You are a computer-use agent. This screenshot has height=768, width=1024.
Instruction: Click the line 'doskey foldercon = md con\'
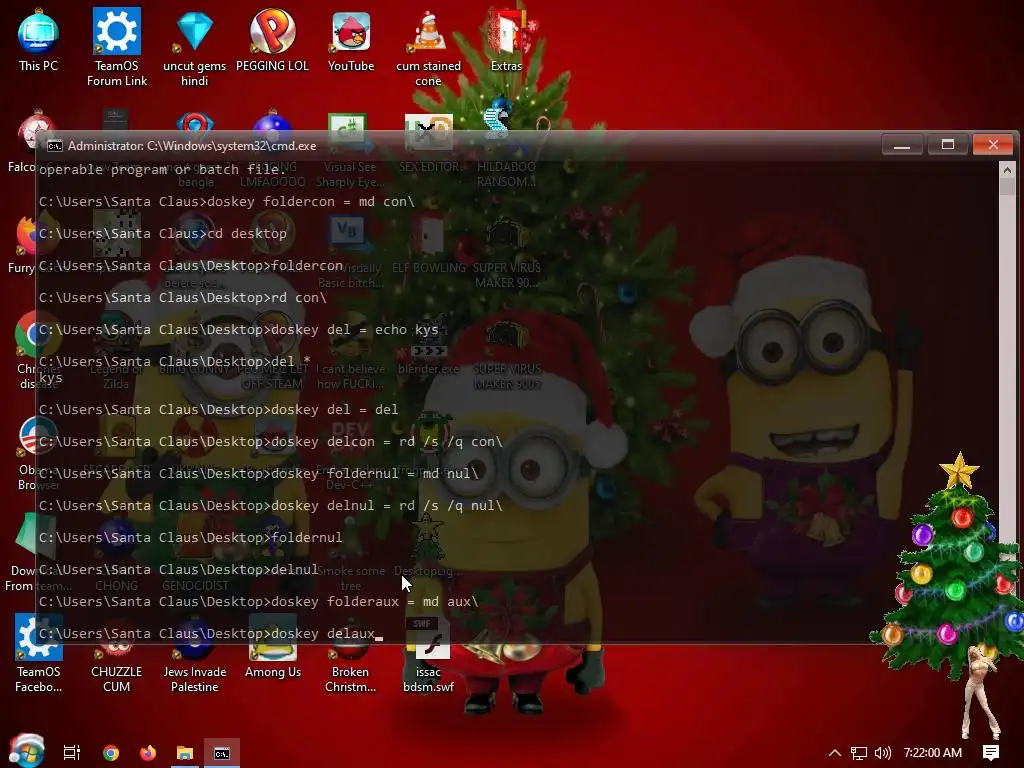(x=227, y=202)
